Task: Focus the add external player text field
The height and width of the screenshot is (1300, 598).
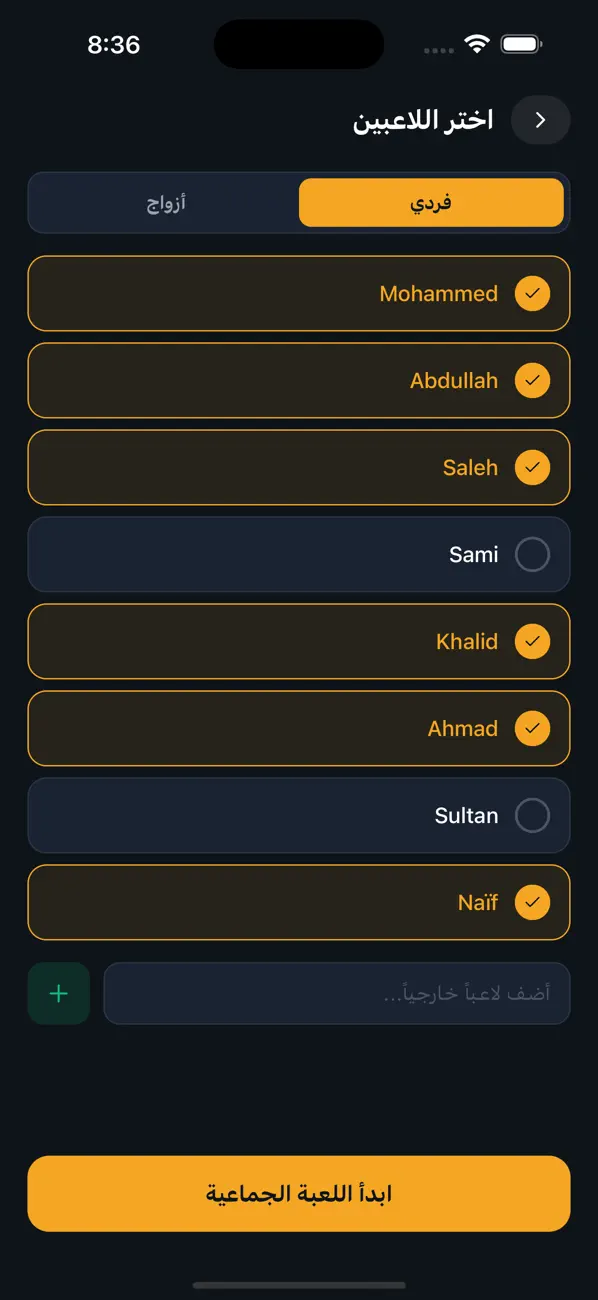Action: click(x=337, y=993)
